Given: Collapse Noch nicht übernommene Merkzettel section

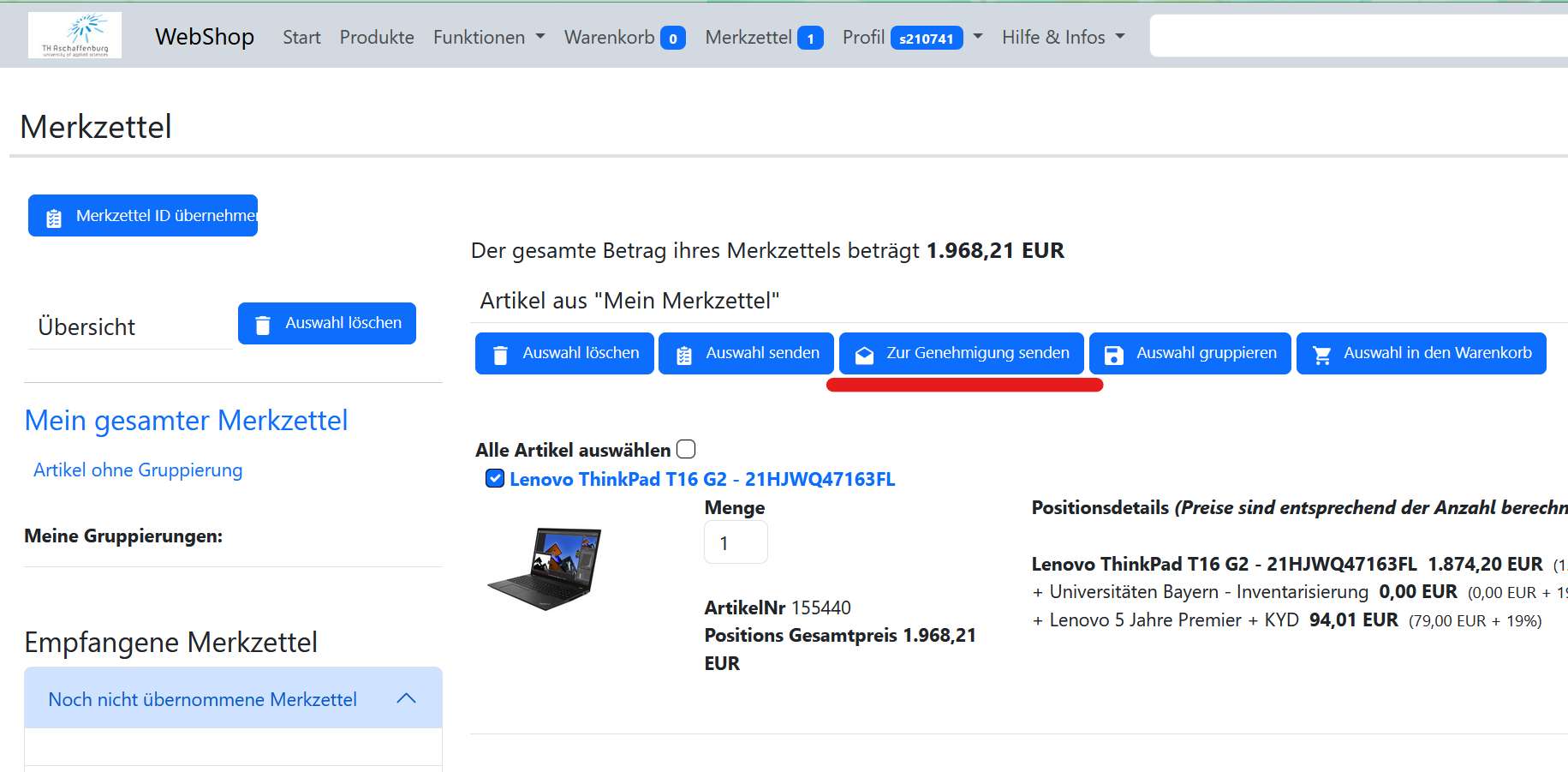Looking at the screenshot, I should coord(233,698).
